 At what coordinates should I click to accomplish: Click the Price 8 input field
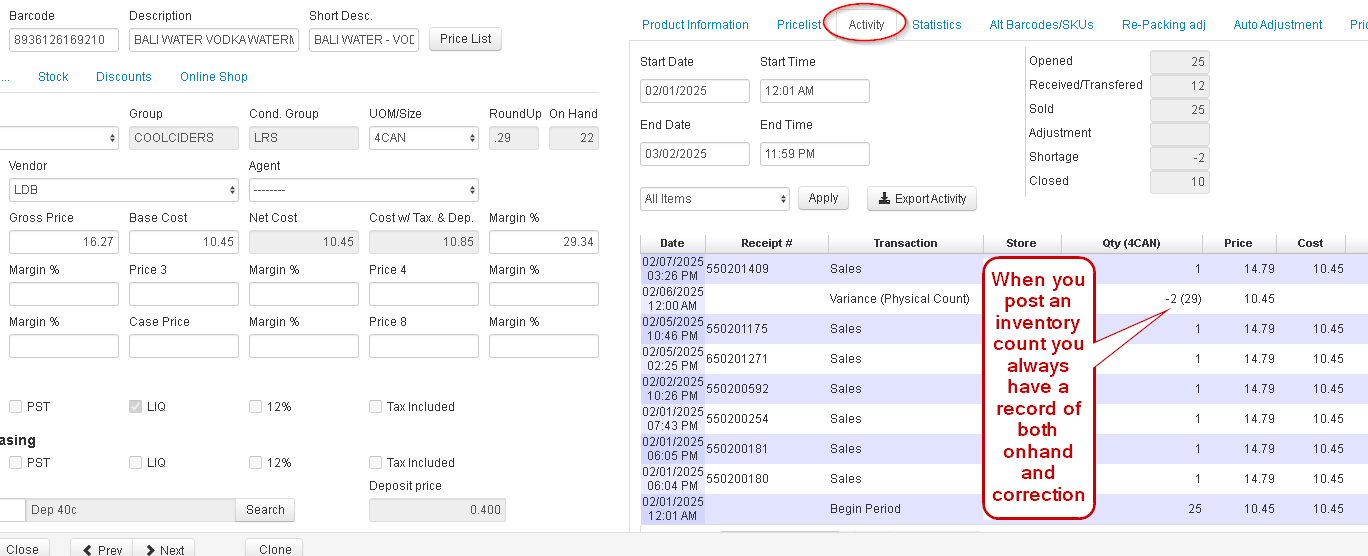click(424, 346)
